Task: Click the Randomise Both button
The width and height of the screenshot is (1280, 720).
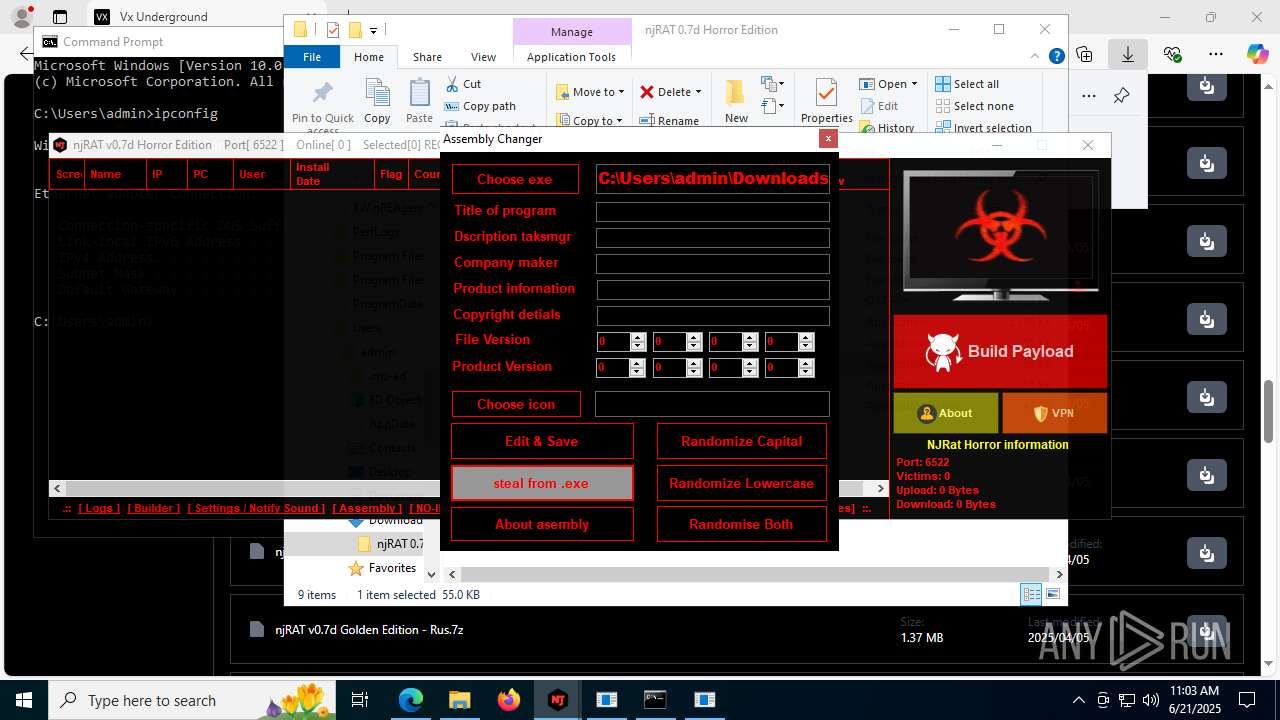Action: (742, 524)
